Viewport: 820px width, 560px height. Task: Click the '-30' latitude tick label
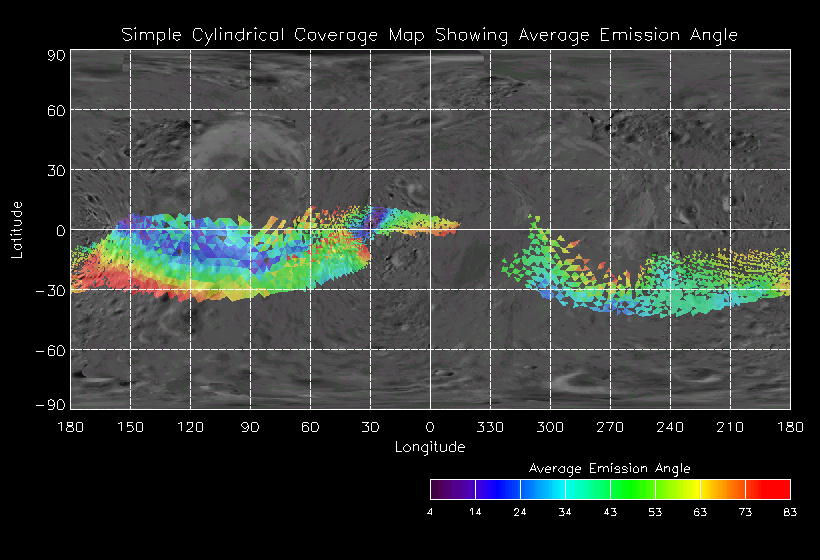[x=51, y=291]
